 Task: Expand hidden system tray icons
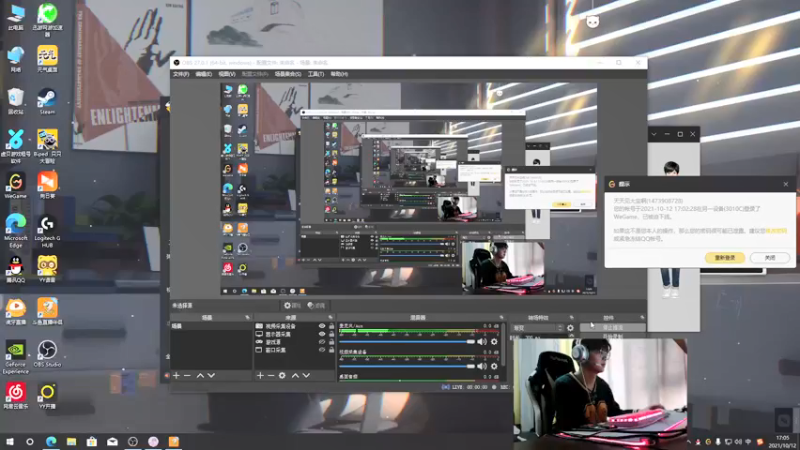[x=689, y=442]
